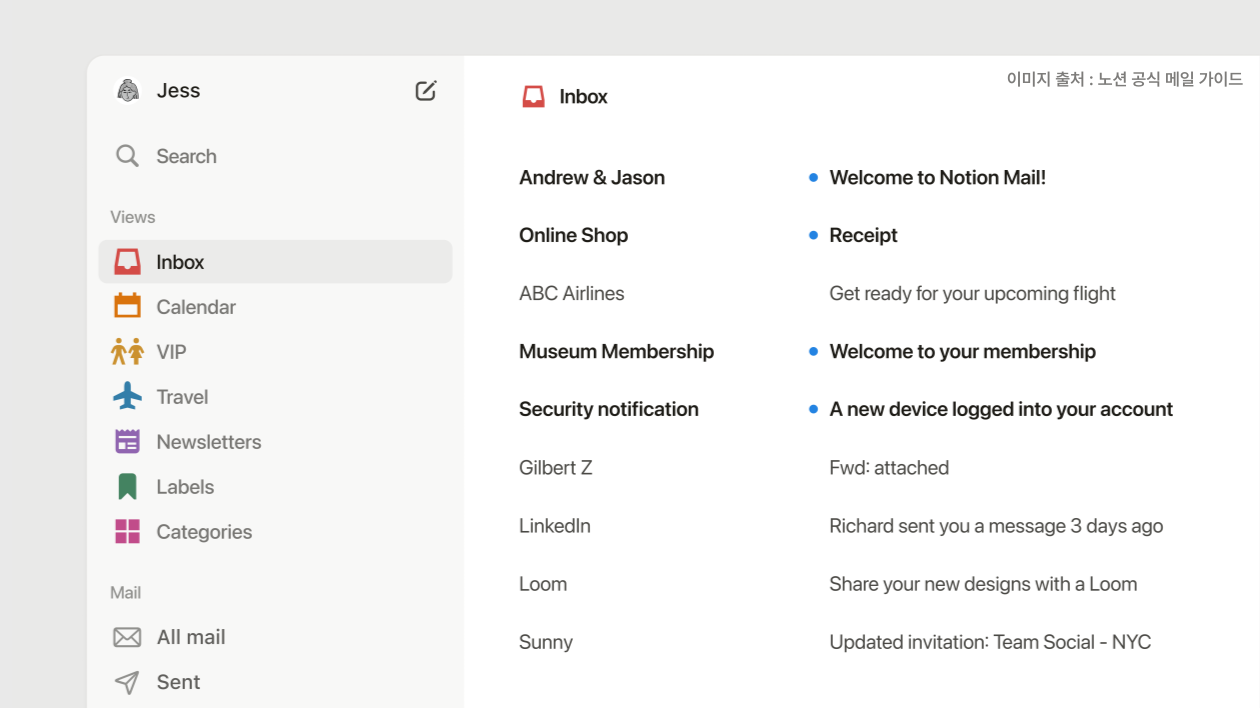This screenshot has height=708, width=1260.
Task: Select the Gilbert Z sender
Action: point(556,468)
